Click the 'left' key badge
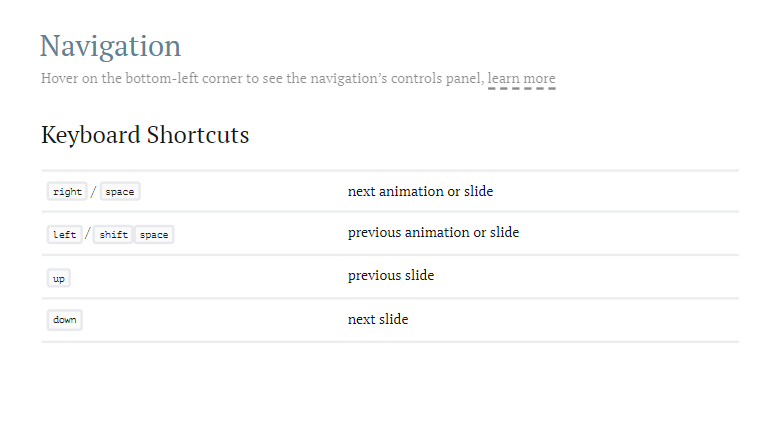The height and width of the screenshot is (434, 776). click(64, 235)
